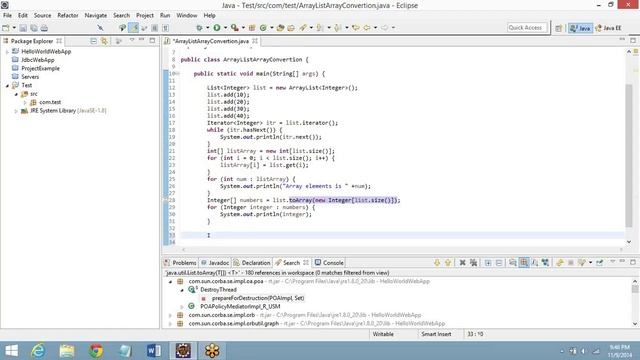Toggle the highlighted Show as Tree layout in Search view
640x360 pixels.
pos(524,262)
